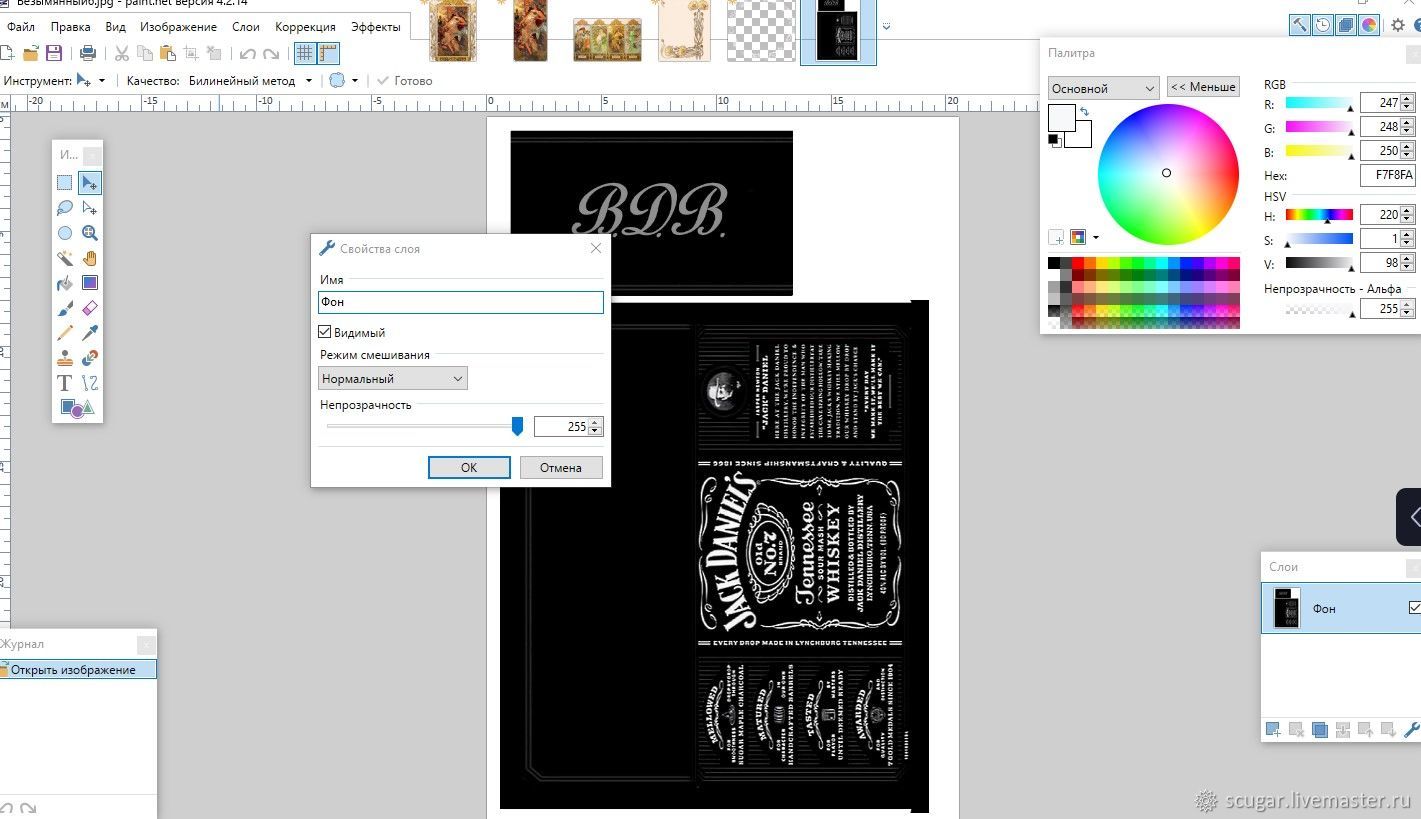Toggle the pixel grid view button
This screenshot has height=819, width=1421.
[304, 53]
